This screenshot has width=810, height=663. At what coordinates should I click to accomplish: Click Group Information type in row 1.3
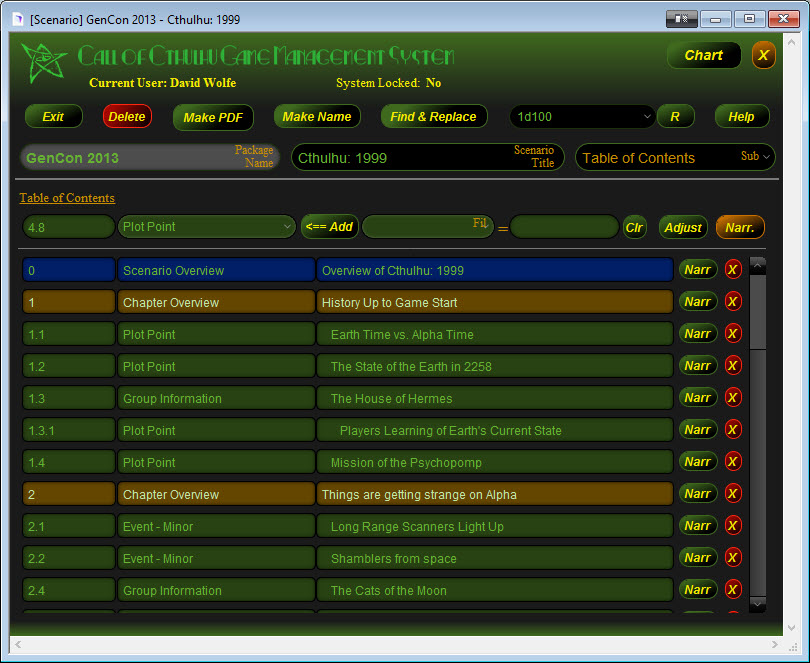tap(216, 398)
